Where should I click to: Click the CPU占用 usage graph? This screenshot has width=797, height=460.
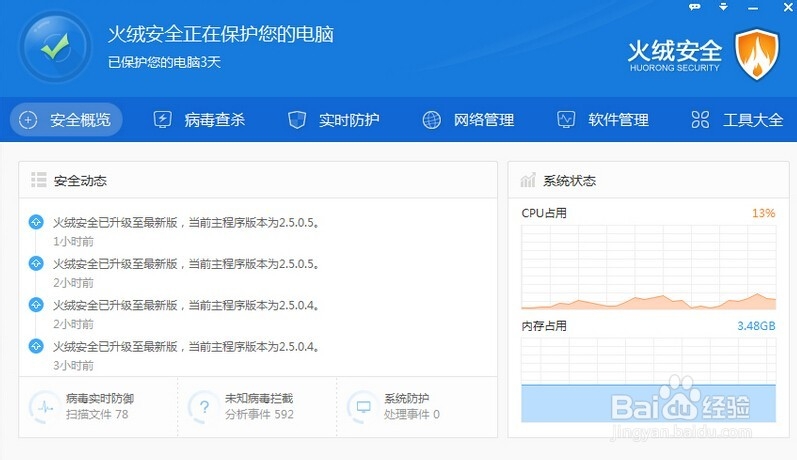[649, 267]
